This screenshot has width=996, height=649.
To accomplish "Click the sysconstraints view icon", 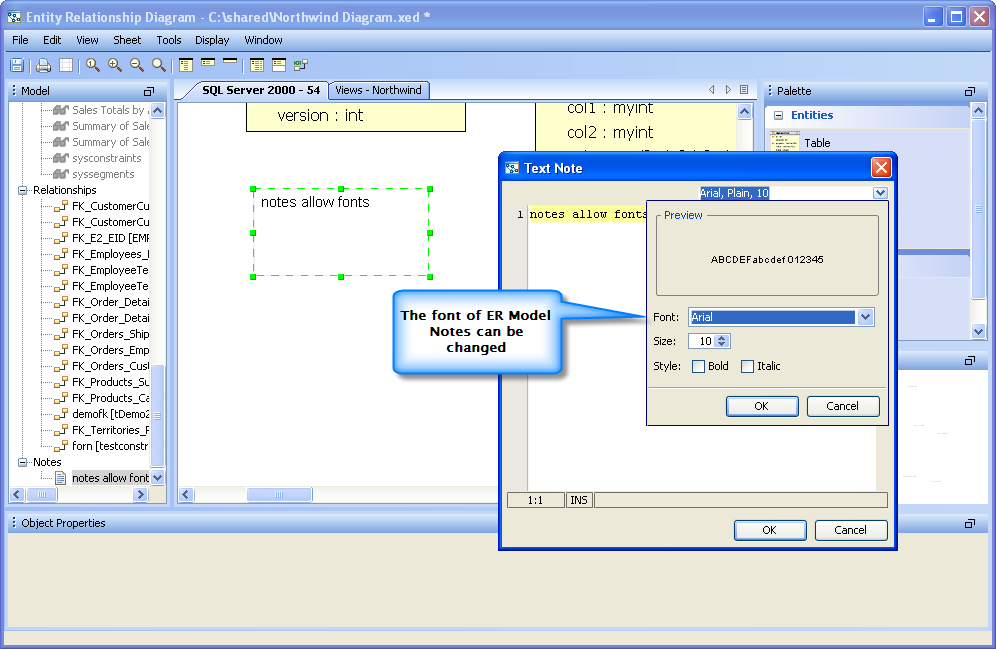I will pos(61,158).
